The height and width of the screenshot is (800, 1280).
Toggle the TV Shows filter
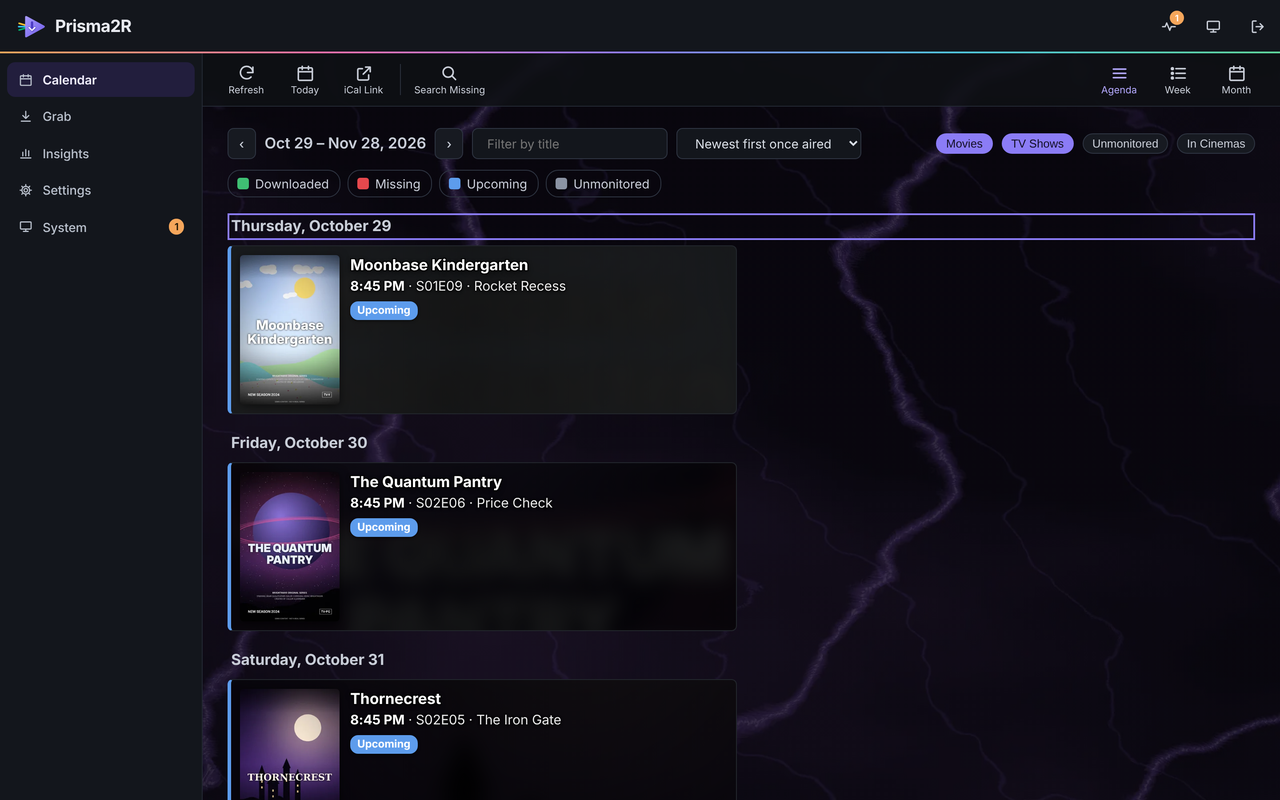1037,144
